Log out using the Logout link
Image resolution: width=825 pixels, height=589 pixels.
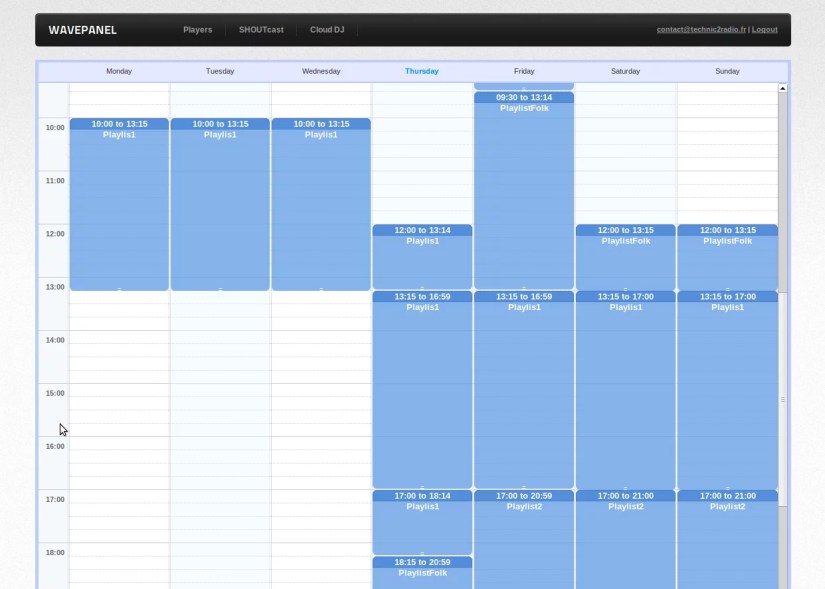[x=765, y=29]
